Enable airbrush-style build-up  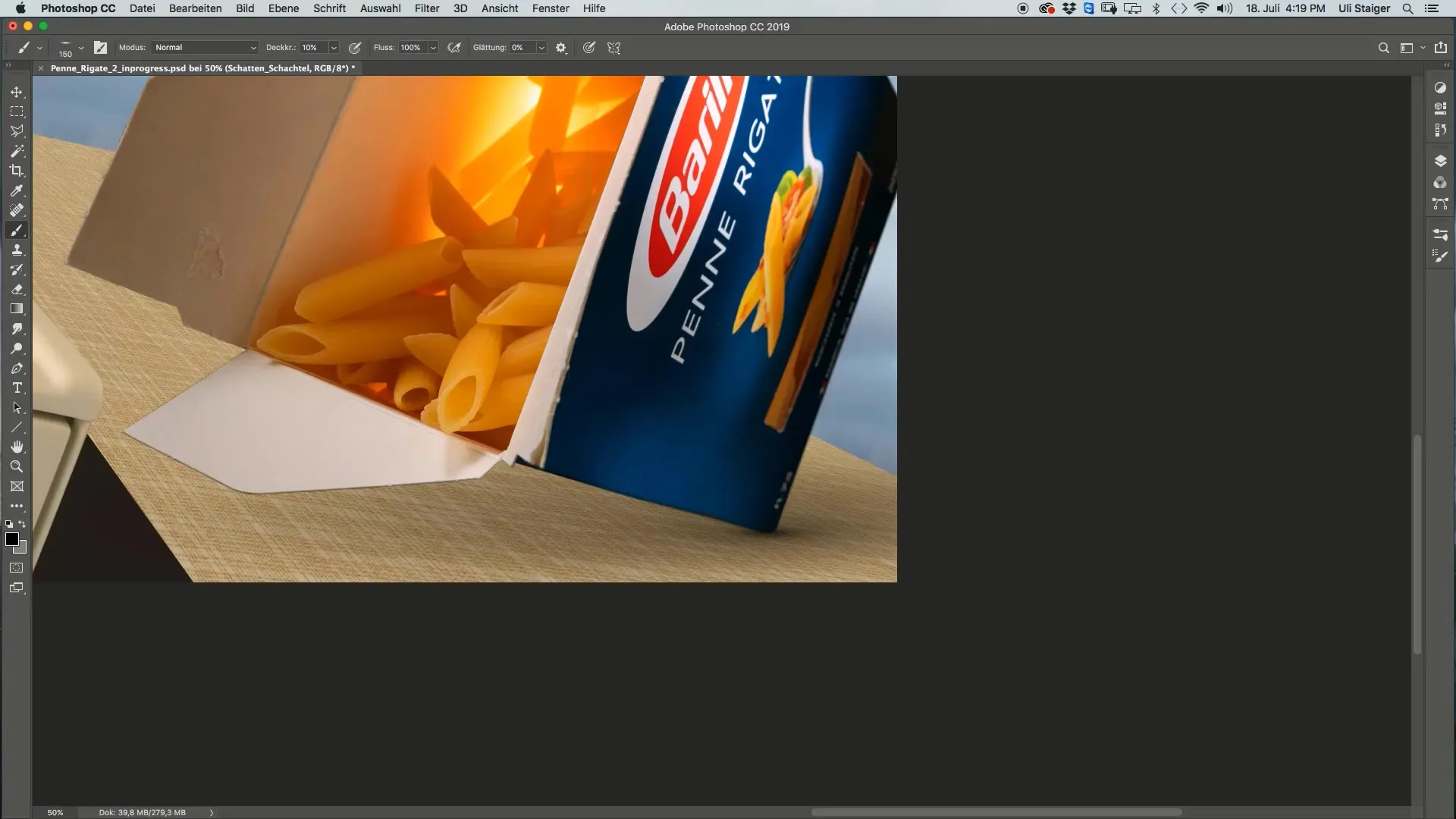454,48
